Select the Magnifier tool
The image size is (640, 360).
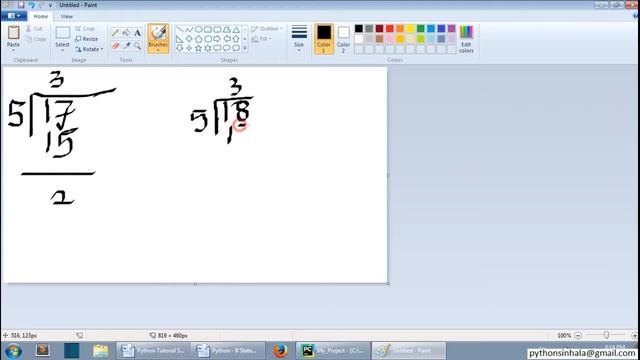(138, 46)
